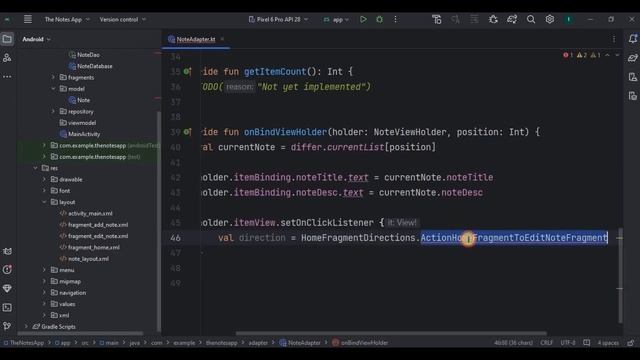Click CRLF line separator status

coord(547,343)
